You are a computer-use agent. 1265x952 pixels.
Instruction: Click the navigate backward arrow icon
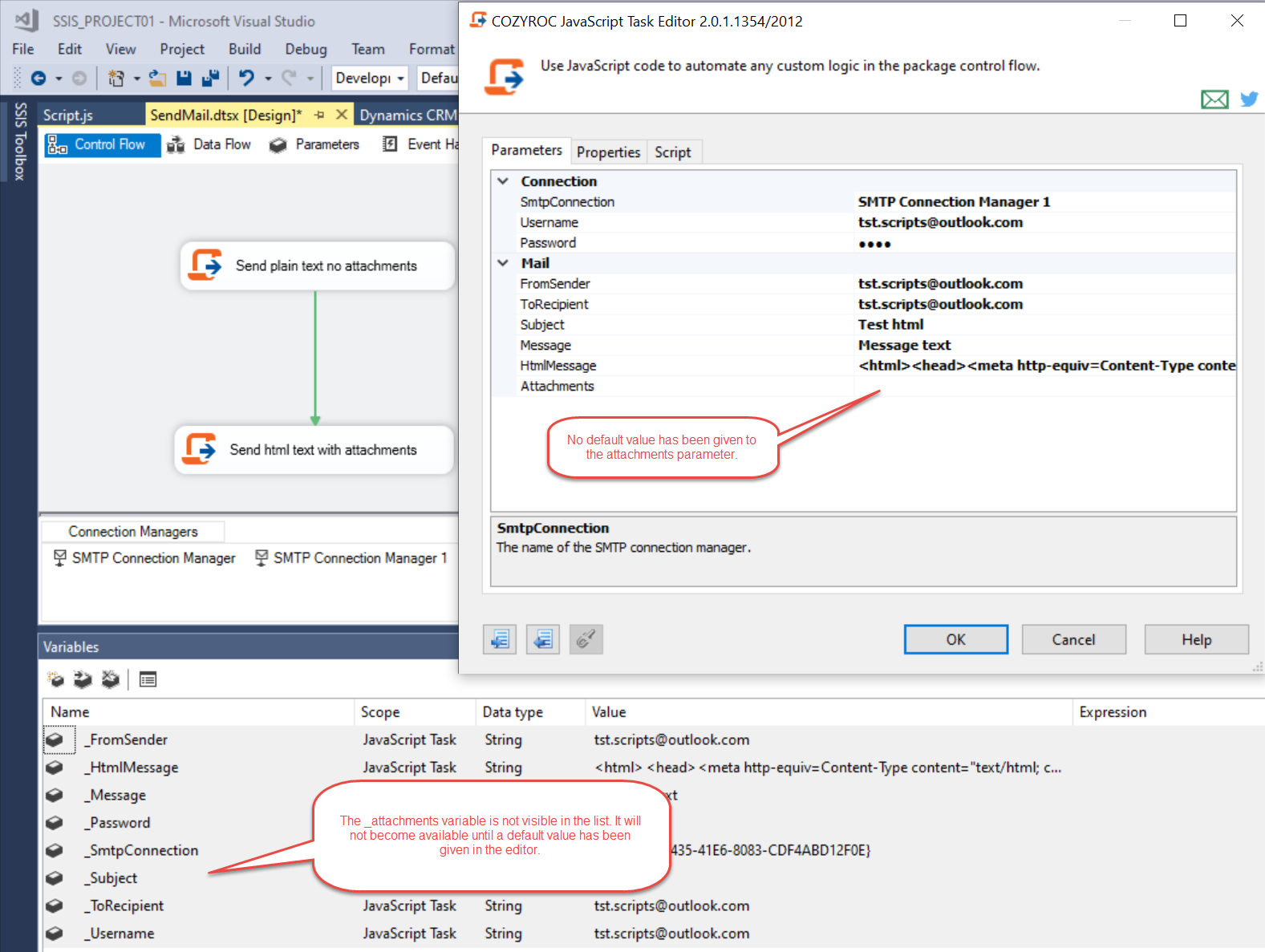coord(38,78)
